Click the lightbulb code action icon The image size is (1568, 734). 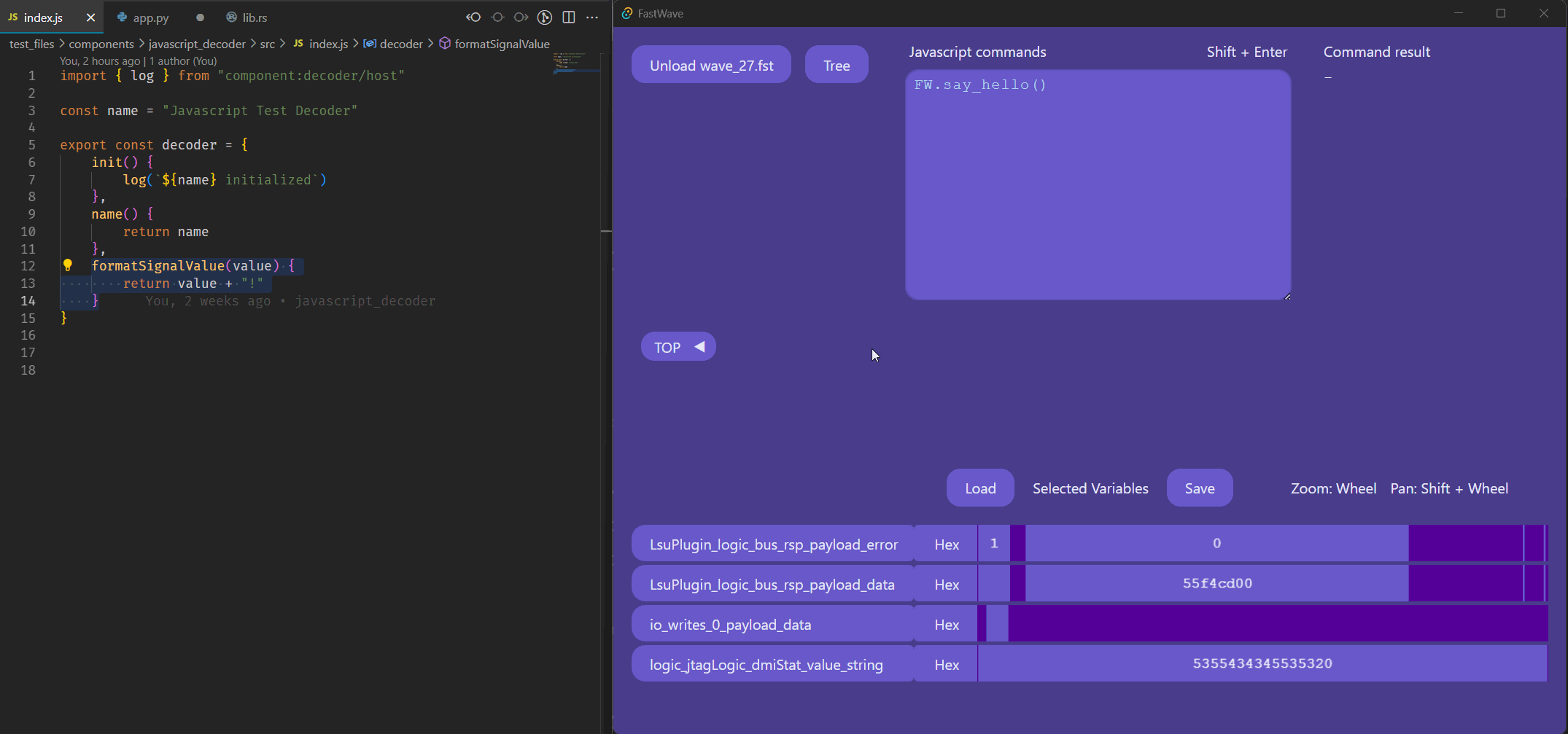[68, 265]
